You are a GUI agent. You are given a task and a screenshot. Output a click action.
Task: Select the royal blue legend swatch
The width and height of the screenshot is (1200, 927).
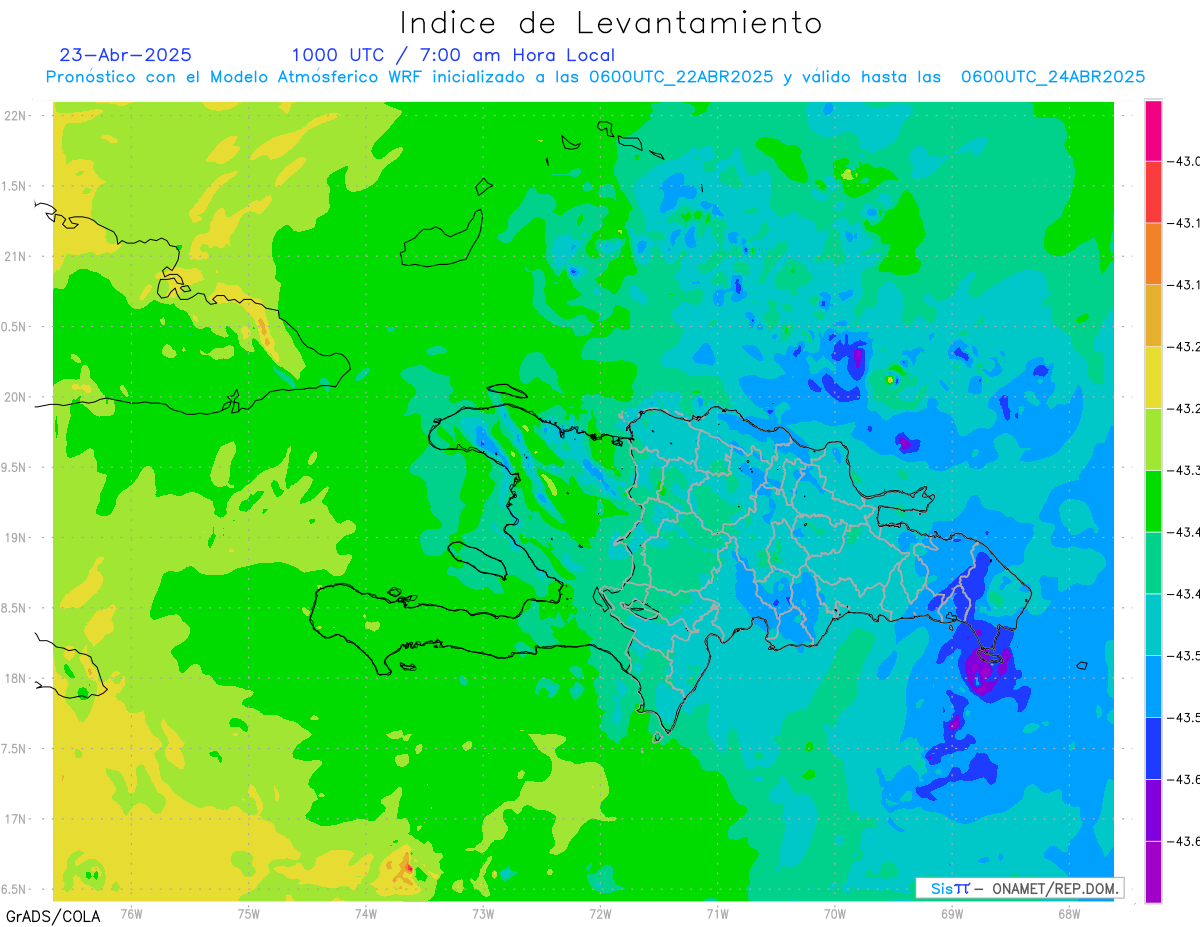coord(1153,747)
